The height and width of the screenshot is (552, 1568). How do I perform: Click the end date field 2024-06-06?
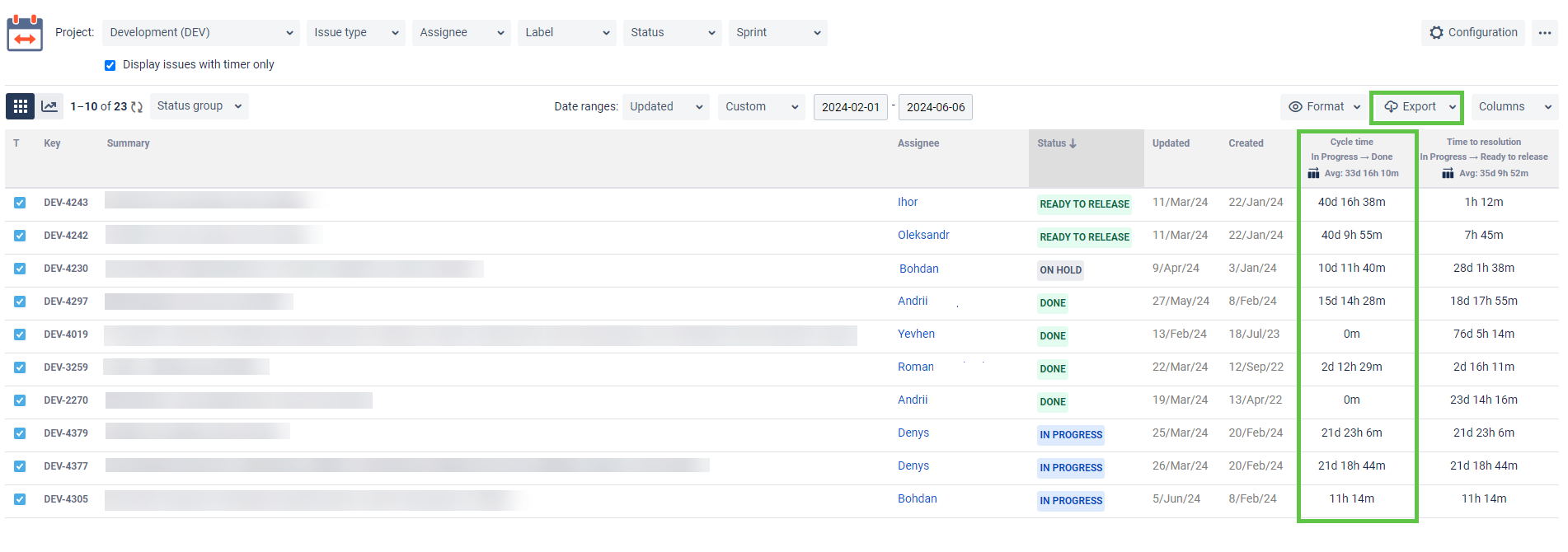point(936,107)
